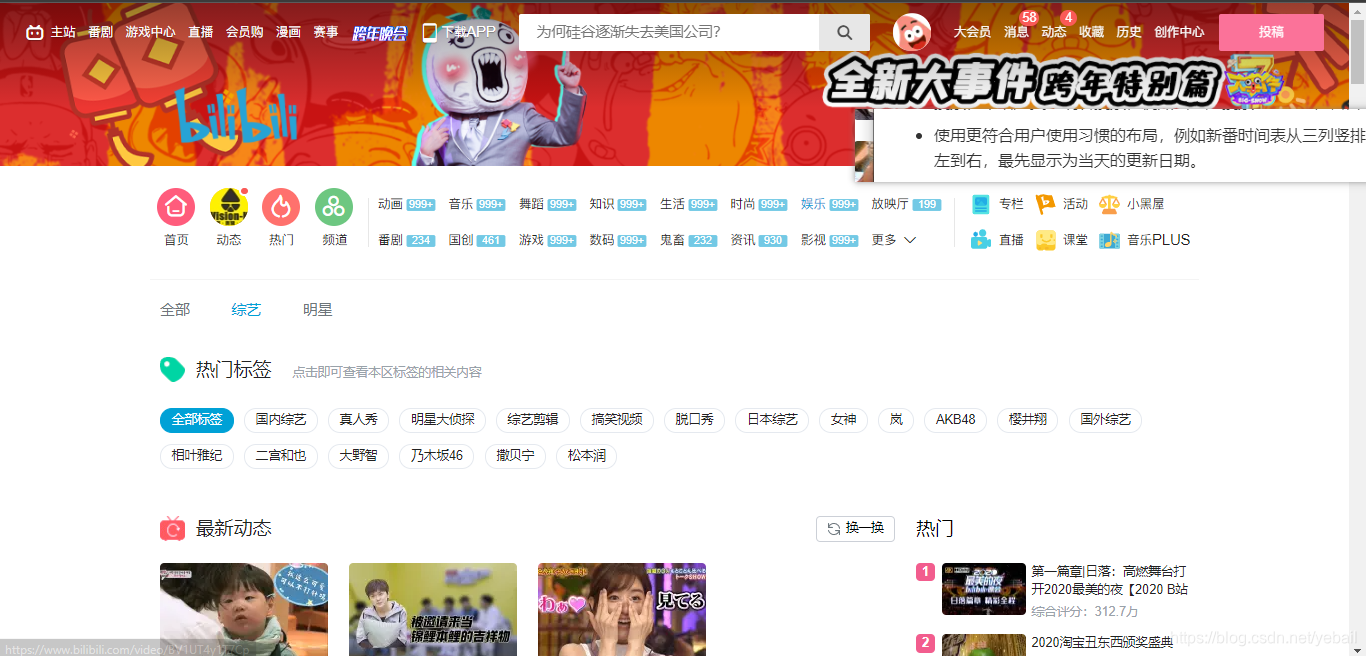Click the 课堂 classroom icon
The image size is (1366, 656).
pyautogui.click(x=1045, y=240)
